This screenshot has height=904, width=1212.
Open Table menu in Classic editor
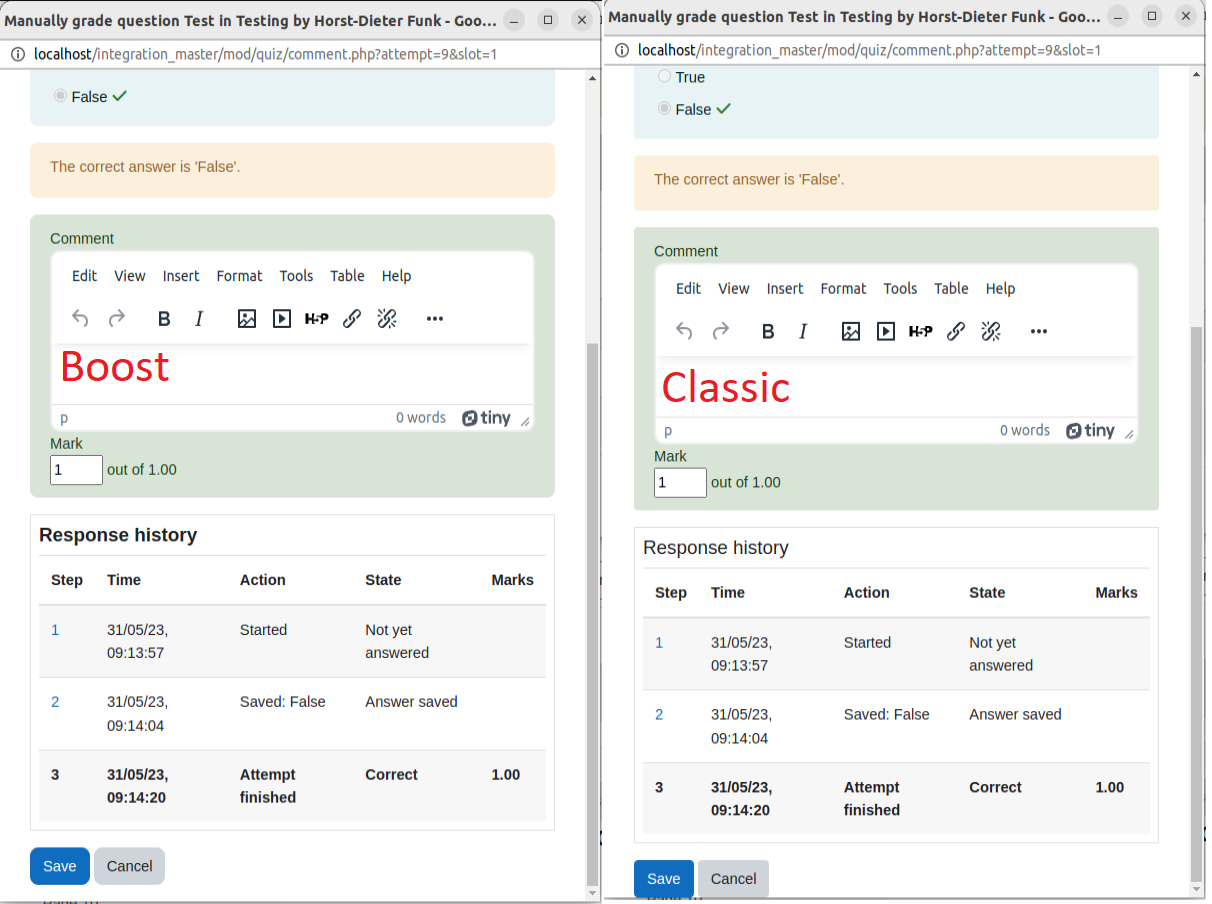click(x=952, y=289)
